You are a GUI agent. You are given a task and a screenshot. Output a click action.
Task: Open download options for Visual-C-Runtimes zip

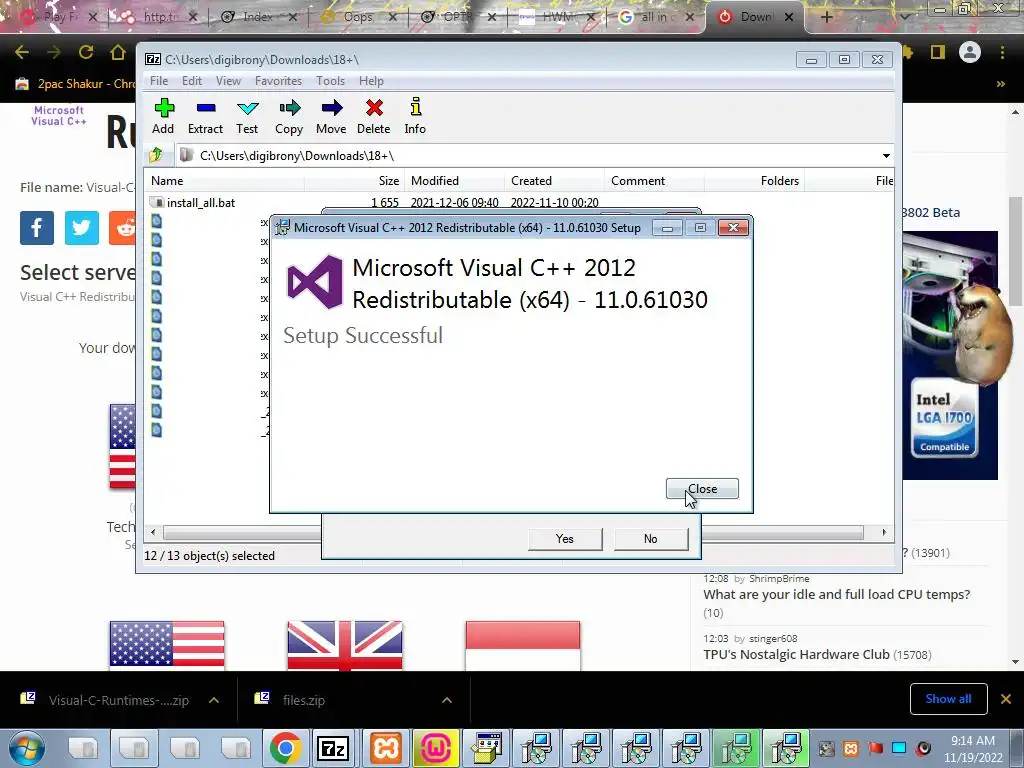pos(214,700)
